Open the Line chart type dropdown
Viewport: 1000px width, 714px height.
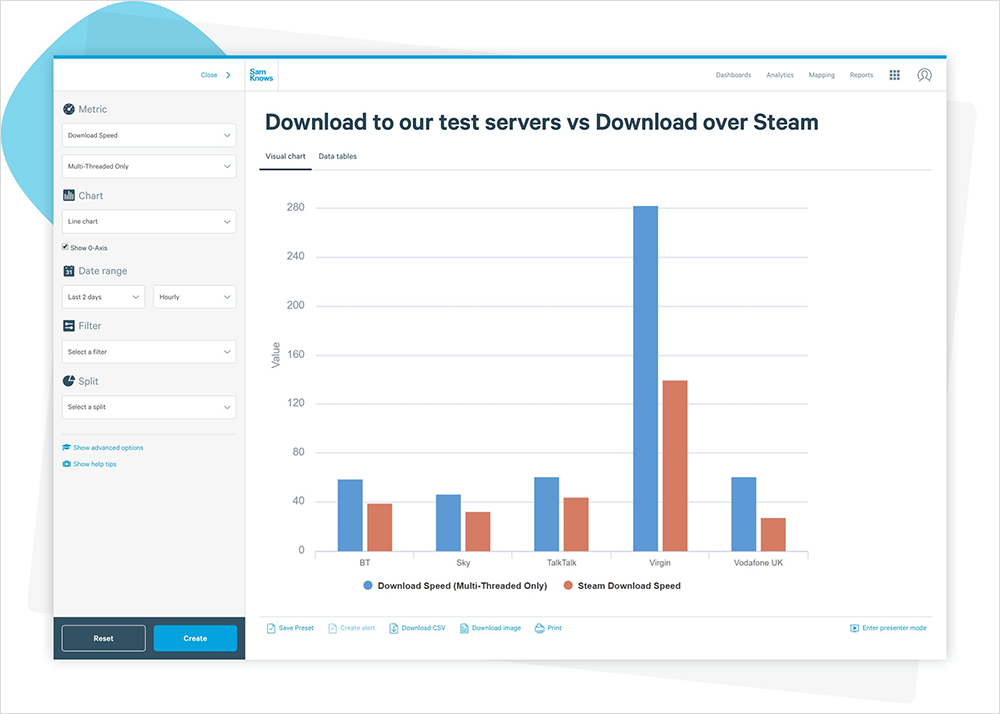pos(148,221)
